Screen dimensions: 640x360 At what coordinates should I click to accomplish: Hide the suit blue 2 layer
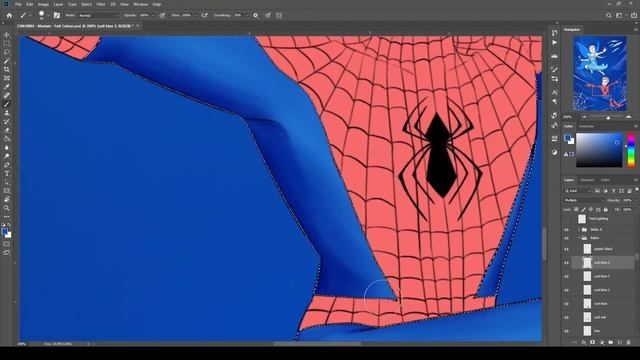point(567,276)
